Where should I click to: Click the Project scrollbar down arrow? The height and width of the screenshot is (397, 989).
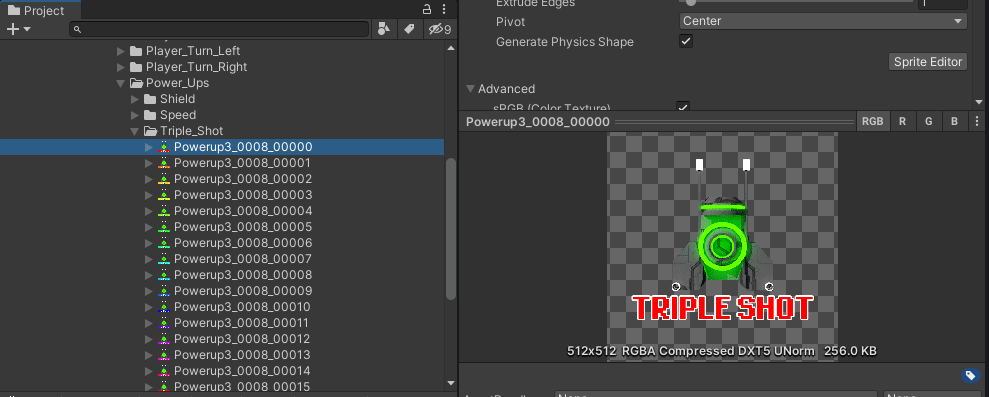click(450, 382)
